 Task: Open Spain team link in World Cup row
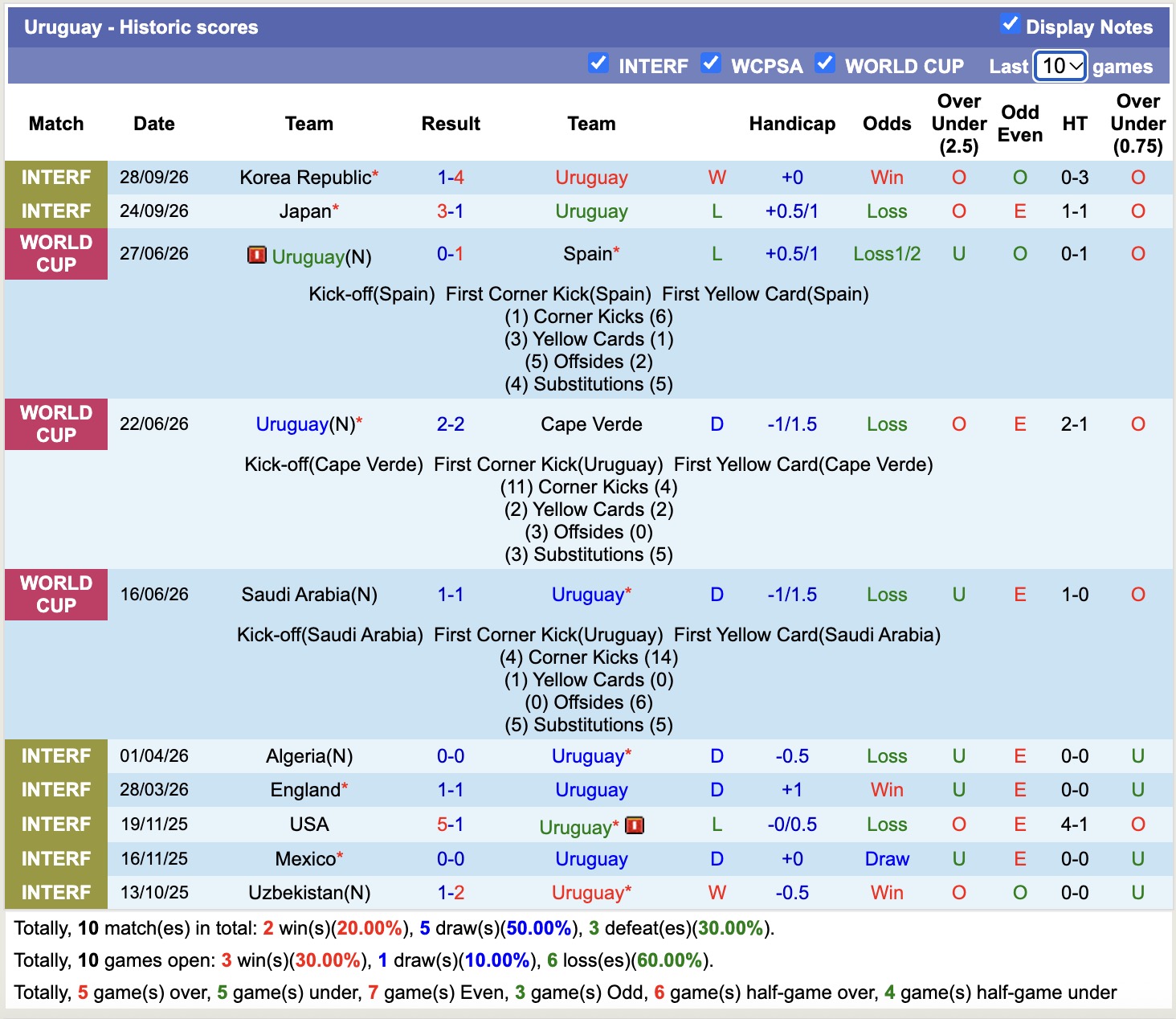(x=588, y=254)
